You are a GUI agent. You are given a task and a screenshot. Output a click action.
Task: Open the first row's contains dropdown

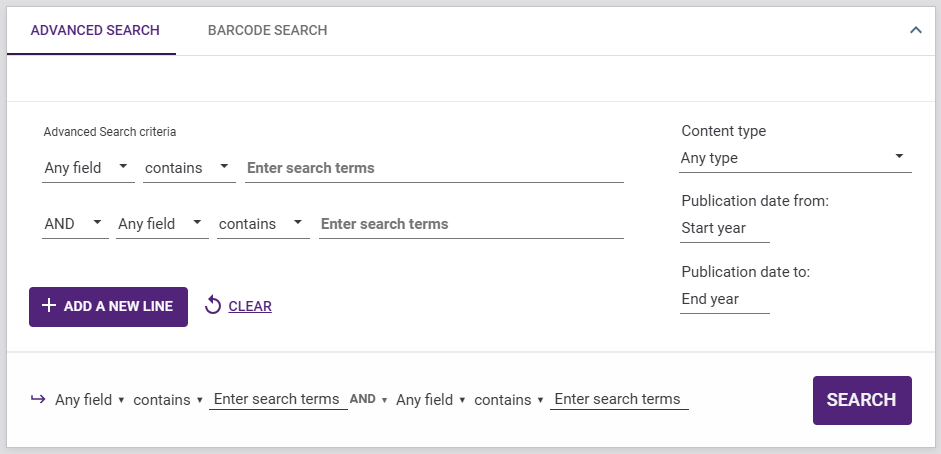coord(189,168)
